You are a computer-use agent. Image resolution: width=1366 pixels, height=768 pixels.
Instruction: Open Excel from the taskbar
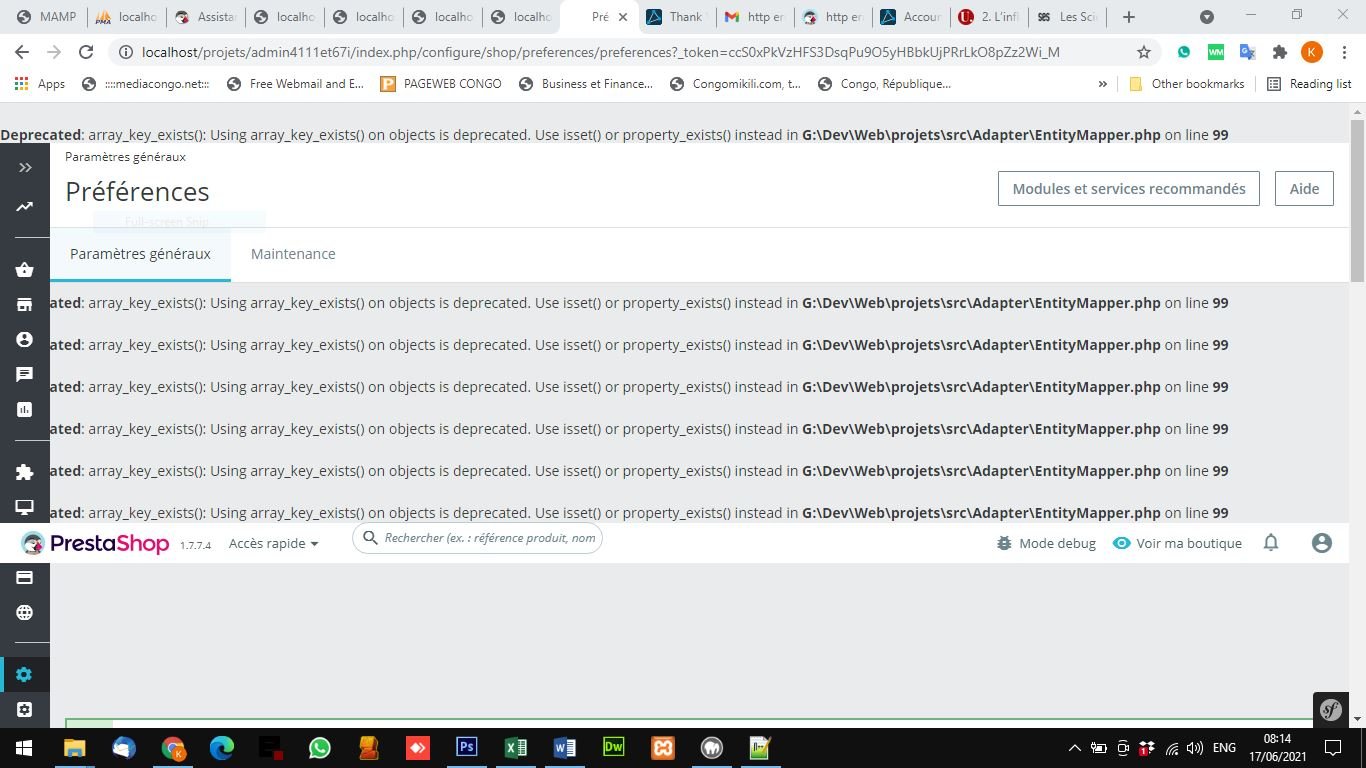click(x=515, y=748)
